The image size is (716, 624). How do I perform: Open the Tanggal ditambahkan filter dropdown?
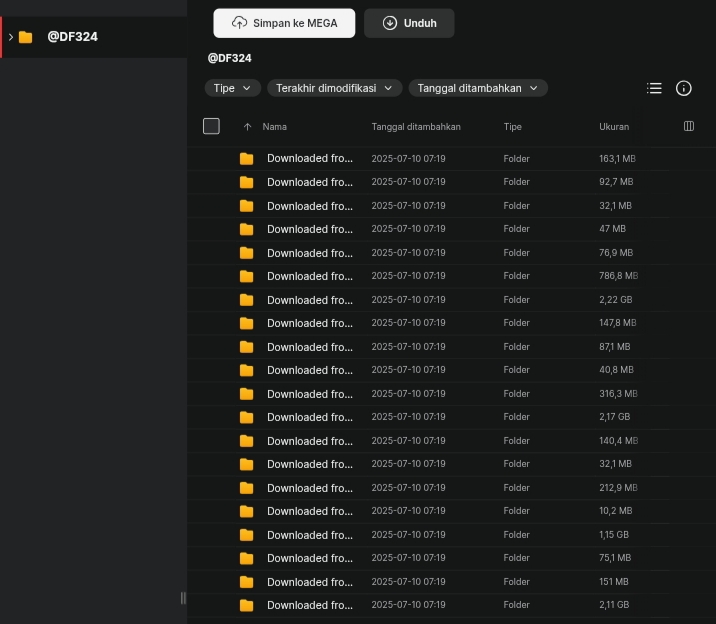click(478, 88)
